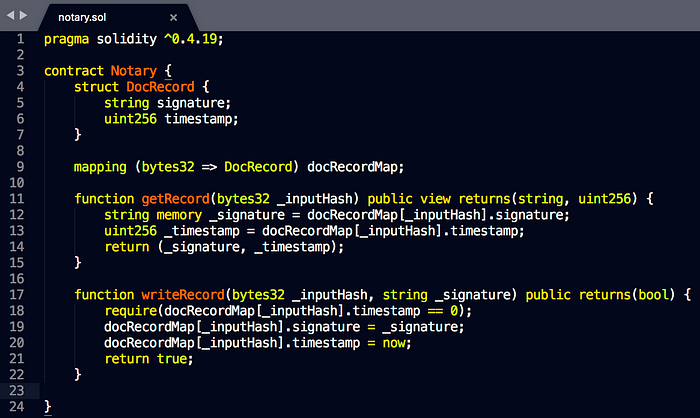This screenshot has width=700, height=418.
Task: Click 'docRecordMap;' on line 9
Action: [355, 167]
